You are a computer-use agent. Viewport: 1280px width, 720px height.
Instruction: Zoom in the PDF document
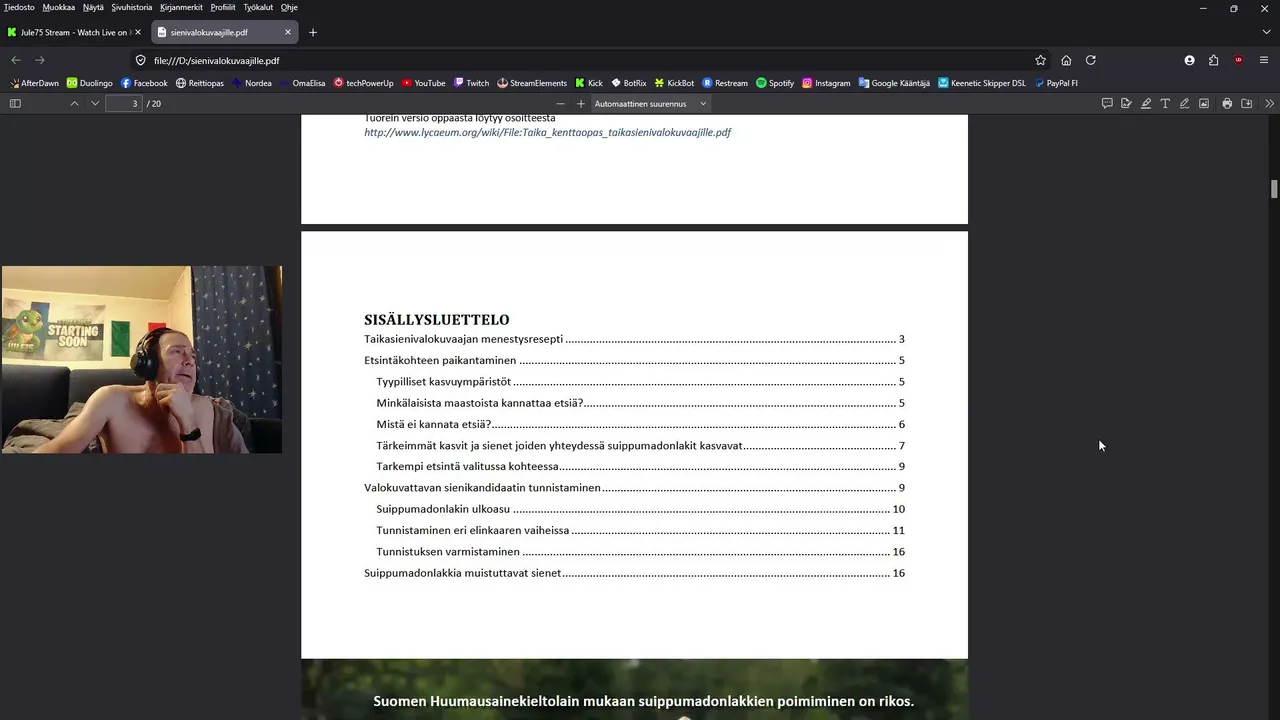(x=581, y=104)
